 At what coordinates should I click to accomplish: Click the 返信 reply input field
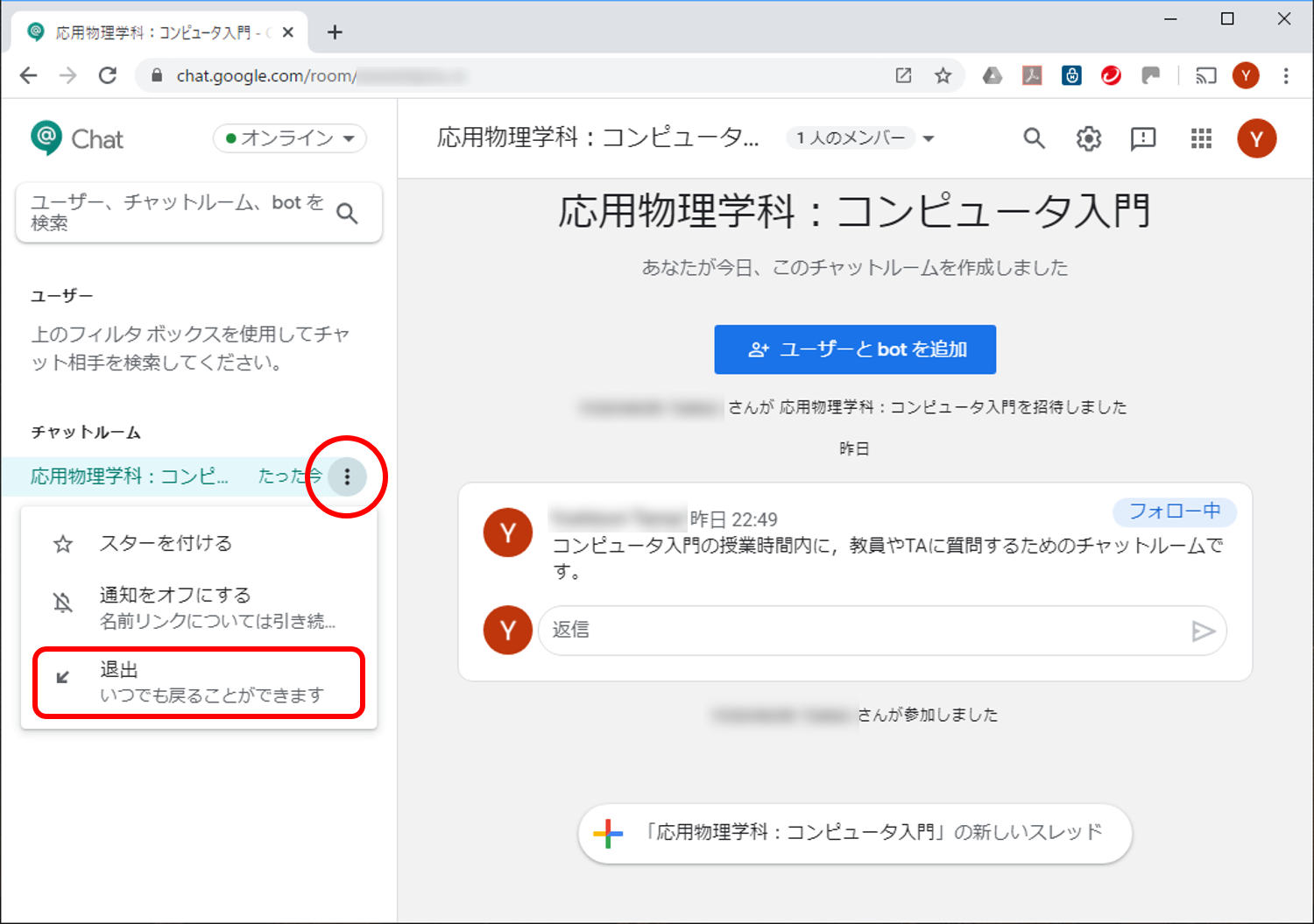point(881,631)
